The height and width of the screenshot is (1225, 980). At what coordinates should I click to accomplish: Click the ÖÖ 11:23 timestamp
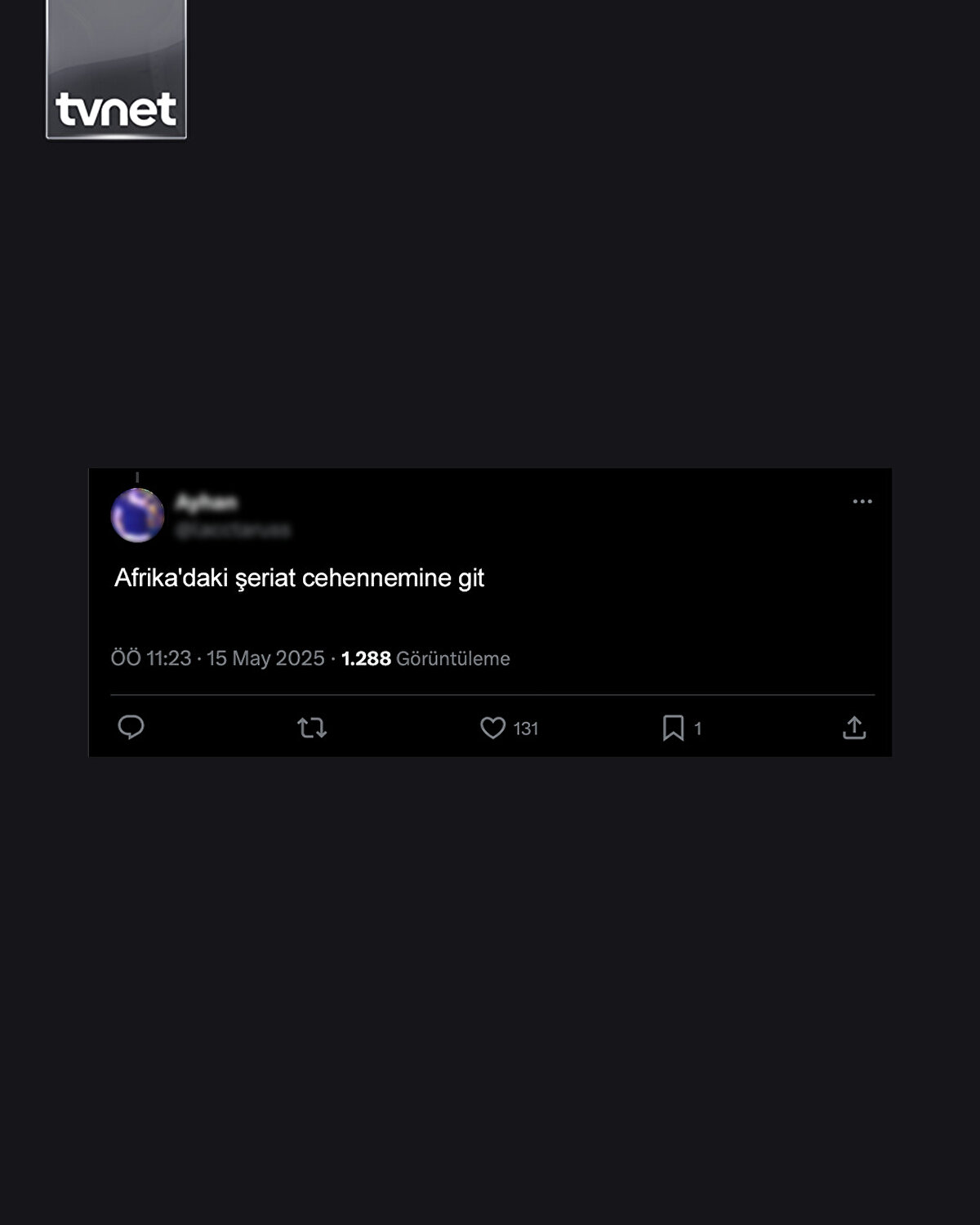click(151, 658)
